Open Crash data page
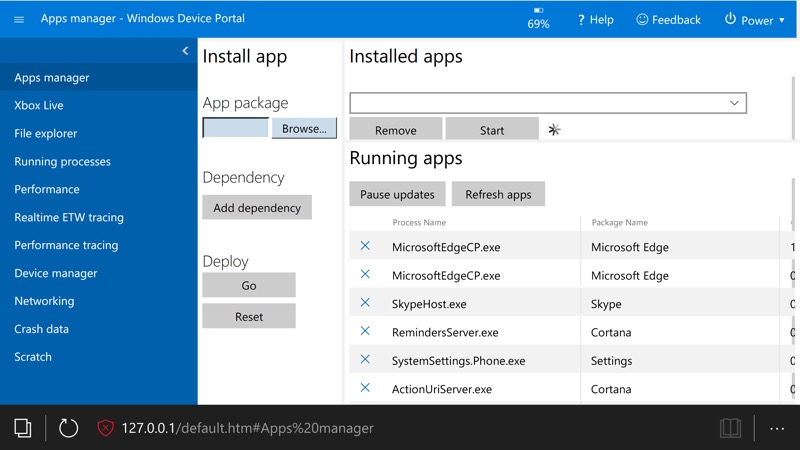 pyautogui.click(x=41, y=329)
